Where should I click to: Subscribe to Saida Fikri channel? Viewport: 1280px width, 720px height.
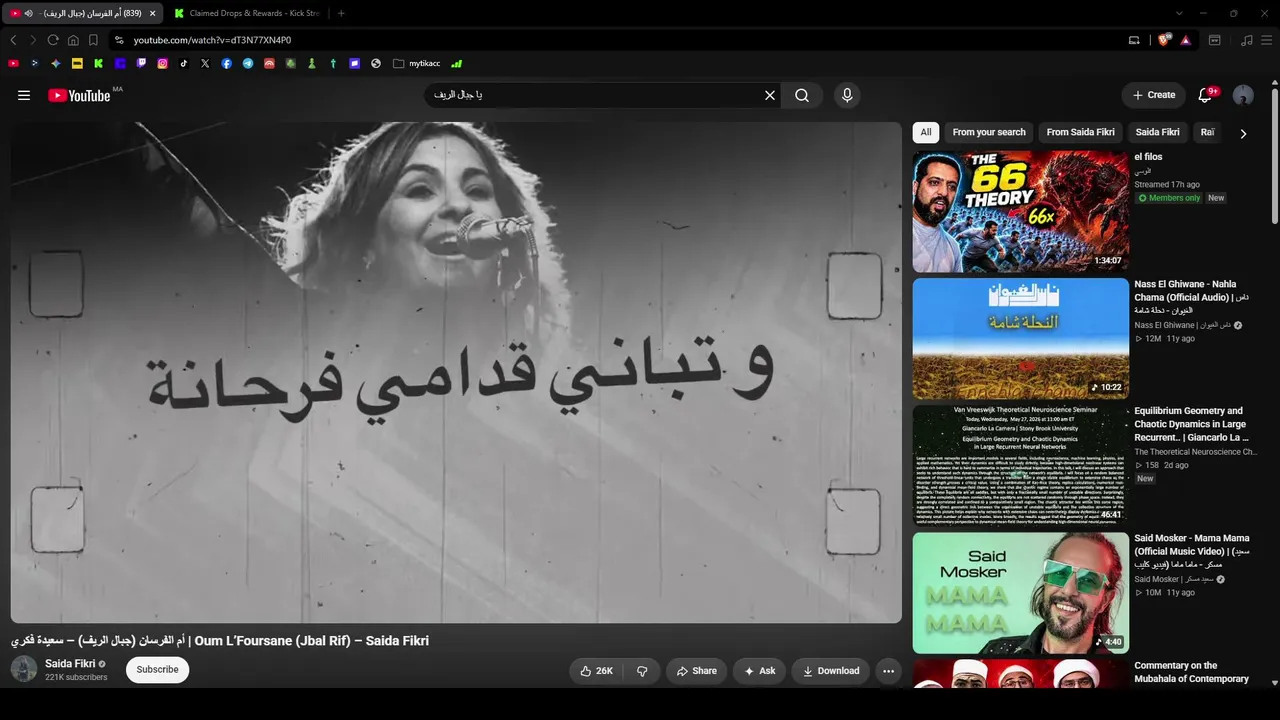coord(158,670)
